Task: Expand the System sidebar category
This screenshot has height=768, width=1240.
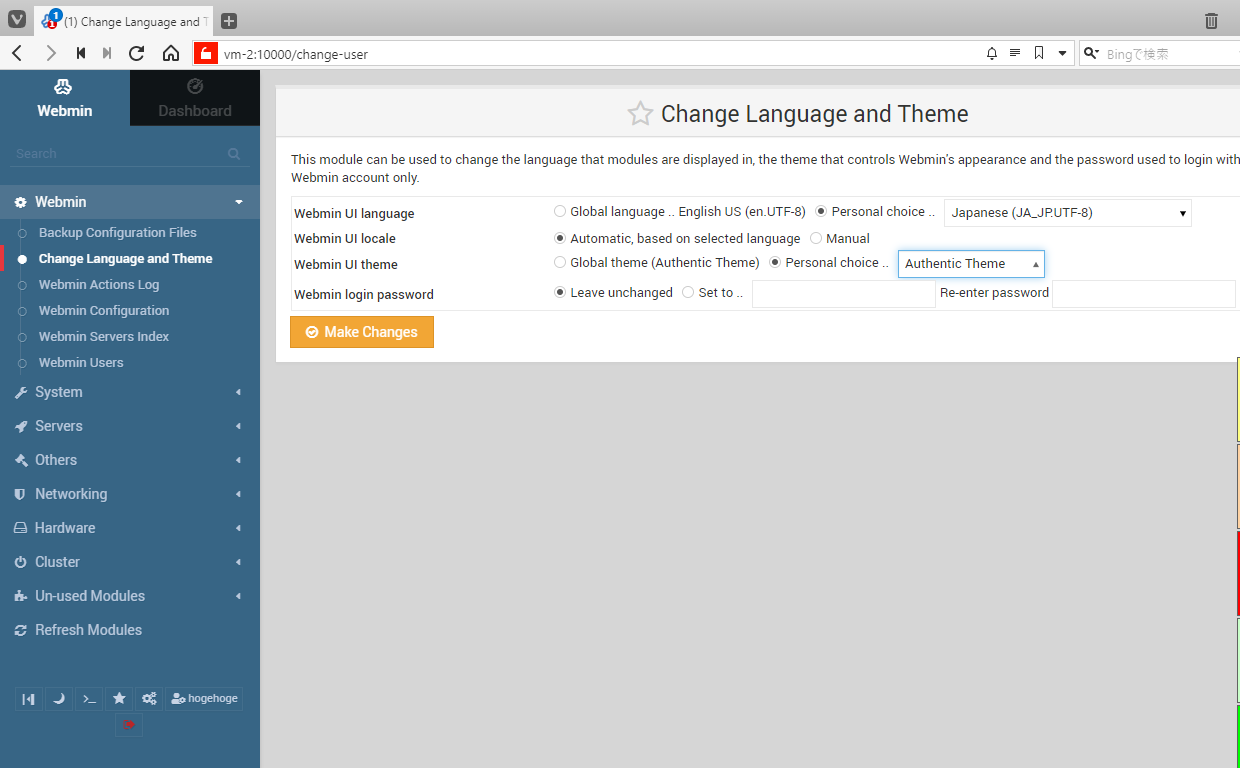Action: [130, 392]
